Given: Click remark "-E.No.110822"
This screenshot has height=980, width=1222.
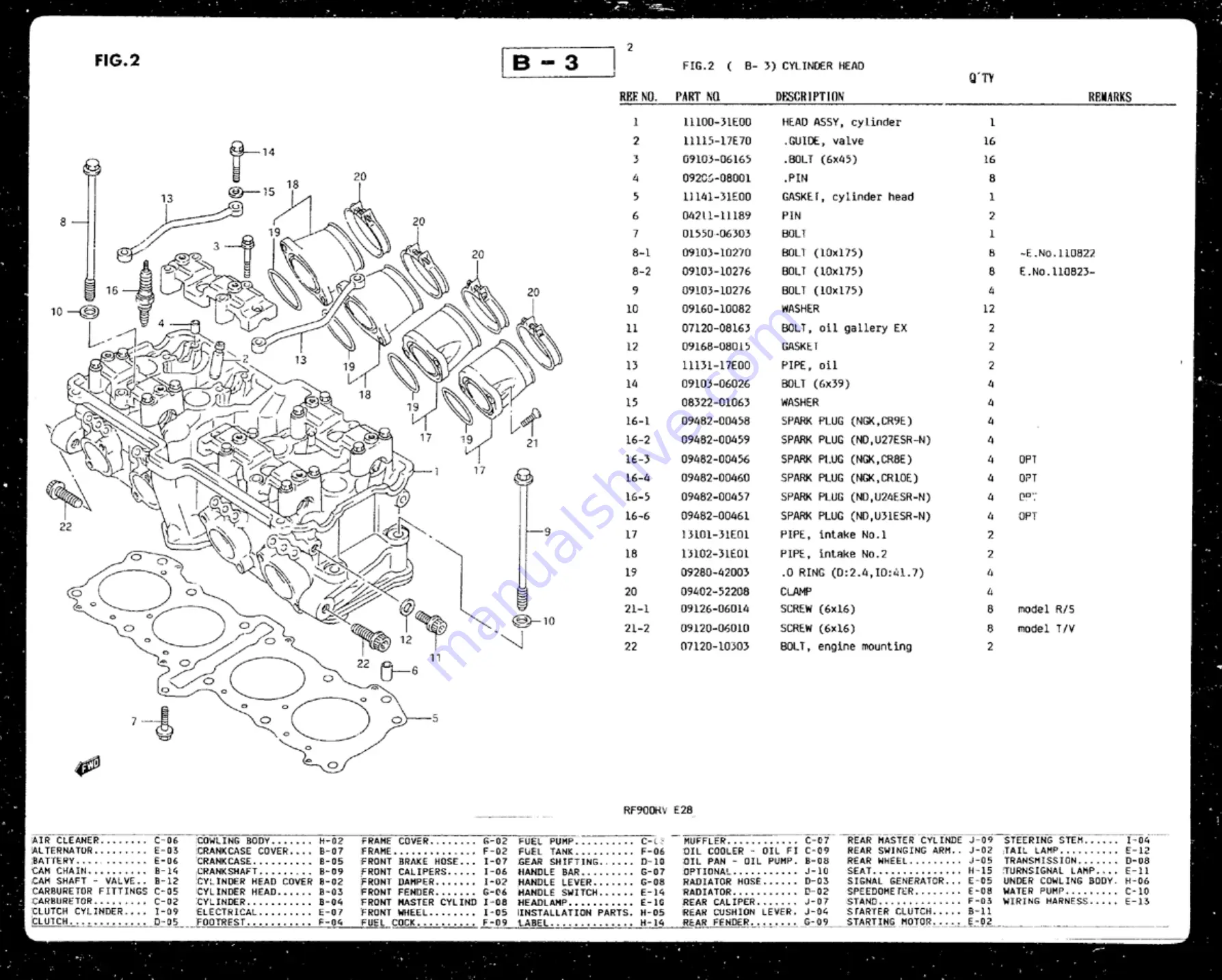Looking at the screenshot, I should (1057, 253).
